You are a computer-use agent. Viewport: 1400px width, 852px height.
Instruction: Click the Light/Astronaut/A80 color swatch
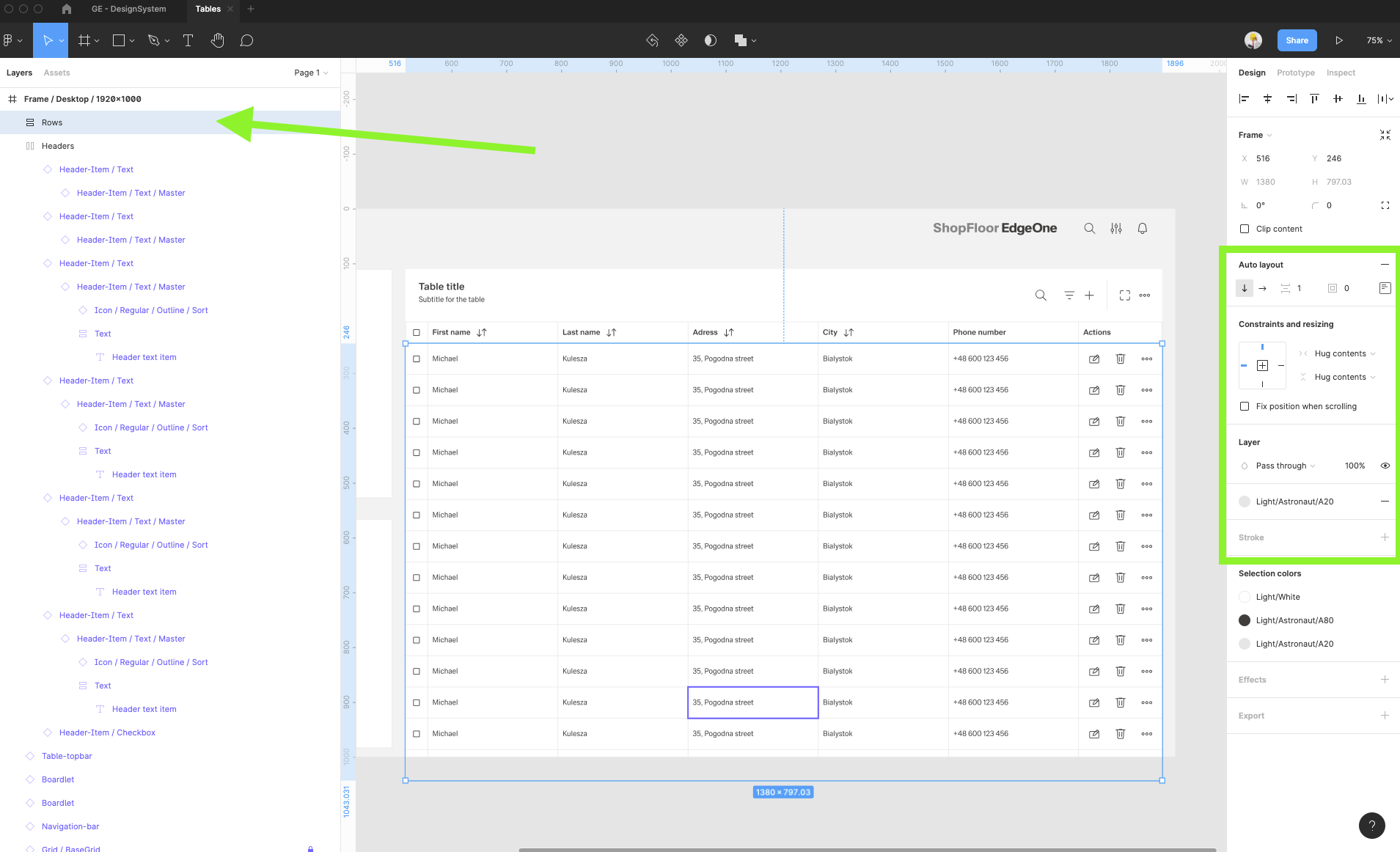click(1245, 620)
